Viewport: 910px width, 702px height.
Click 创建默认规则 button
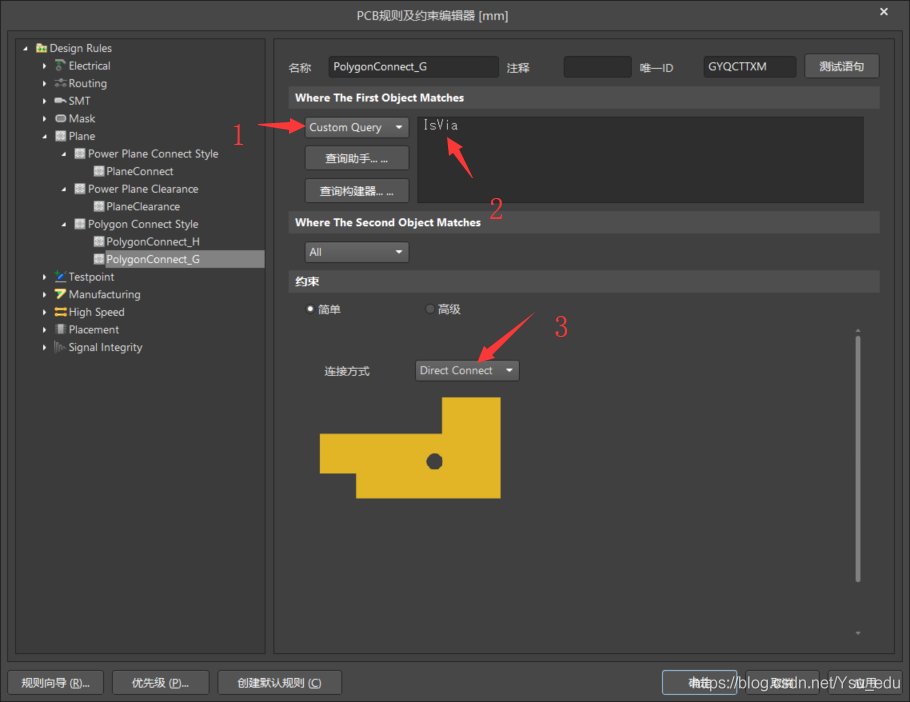(x=279, y=683)
